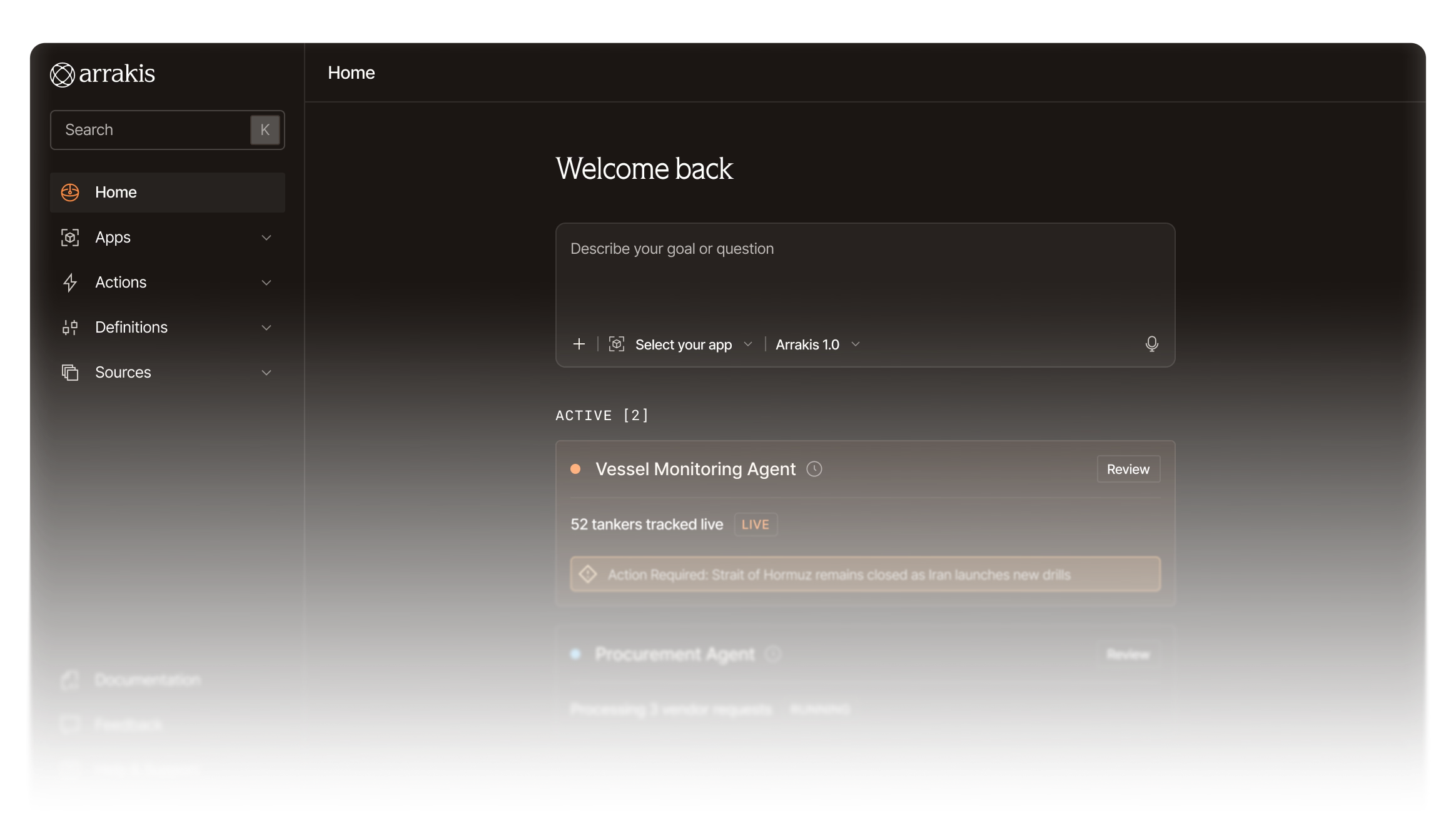Click the Welcome back heading
Viewport: 1456px width, 829px height.
tap(644, 169)
